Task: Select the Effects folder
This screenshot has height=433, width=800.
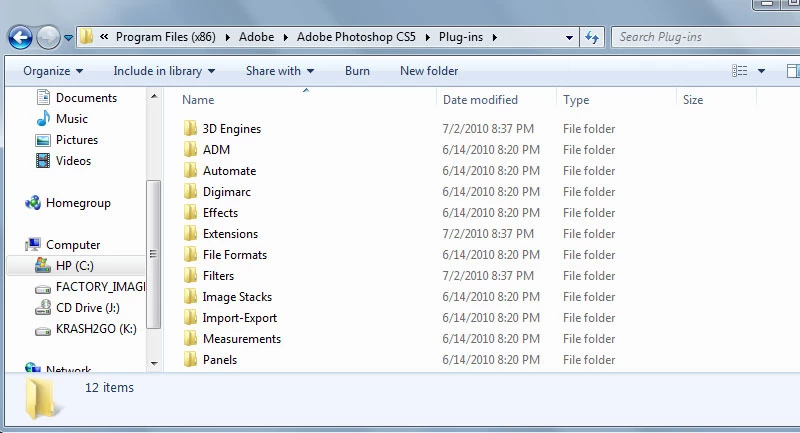Action: pos(211,213)
